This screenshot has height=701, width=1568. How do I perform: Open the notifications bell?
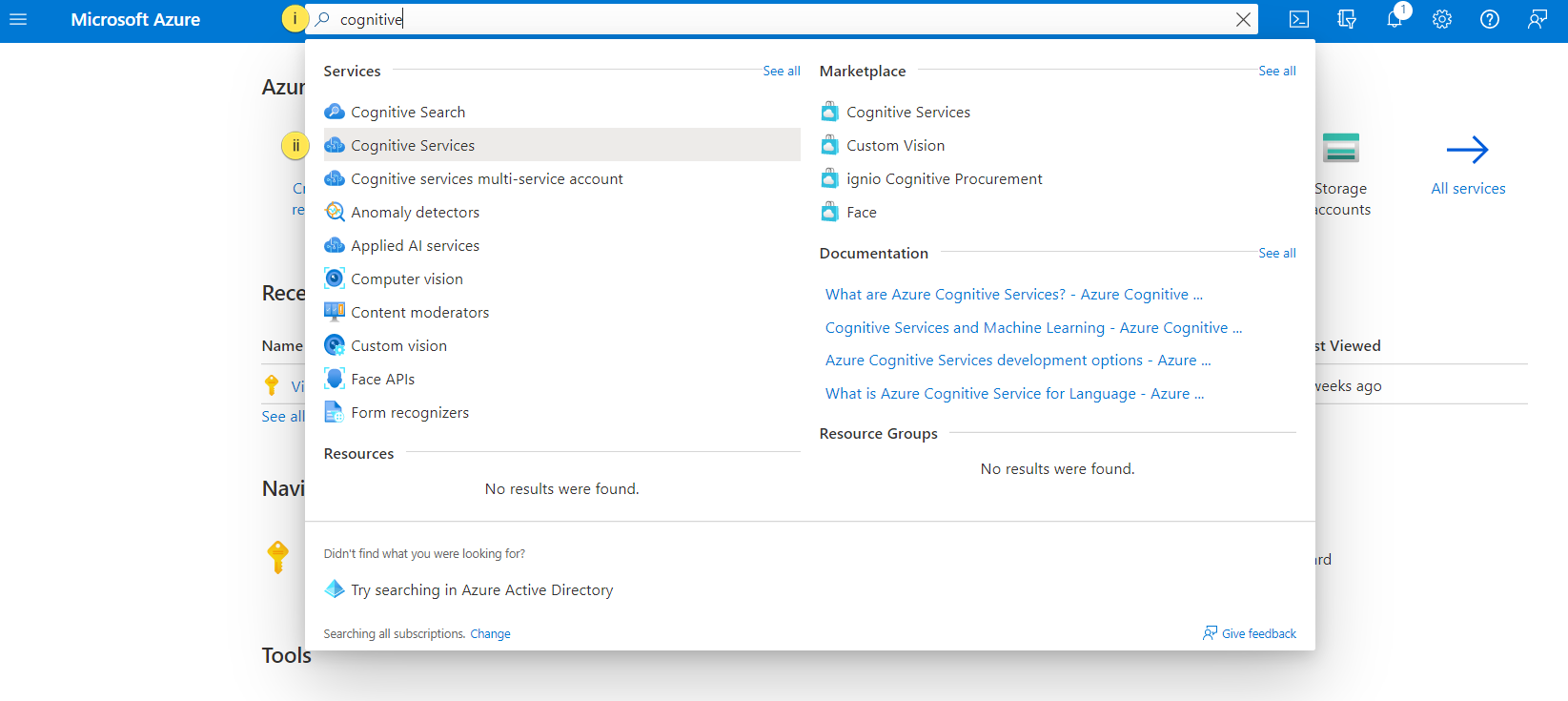1394,19
